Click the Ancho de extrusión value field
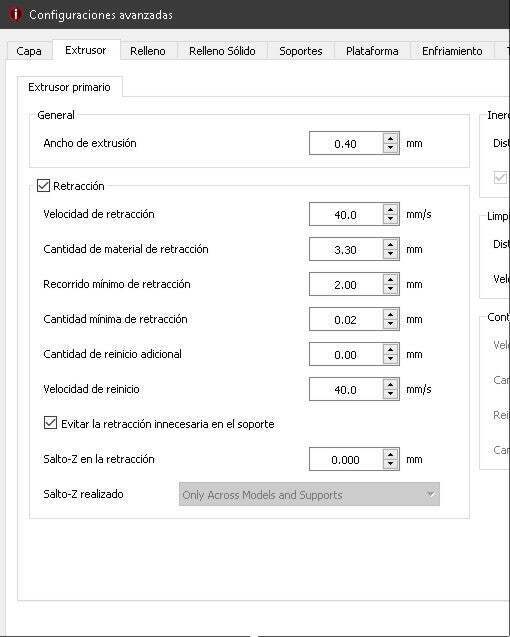The width and height of the screenshot is (510, 637). pyautogui.click(x=346, y=143)
